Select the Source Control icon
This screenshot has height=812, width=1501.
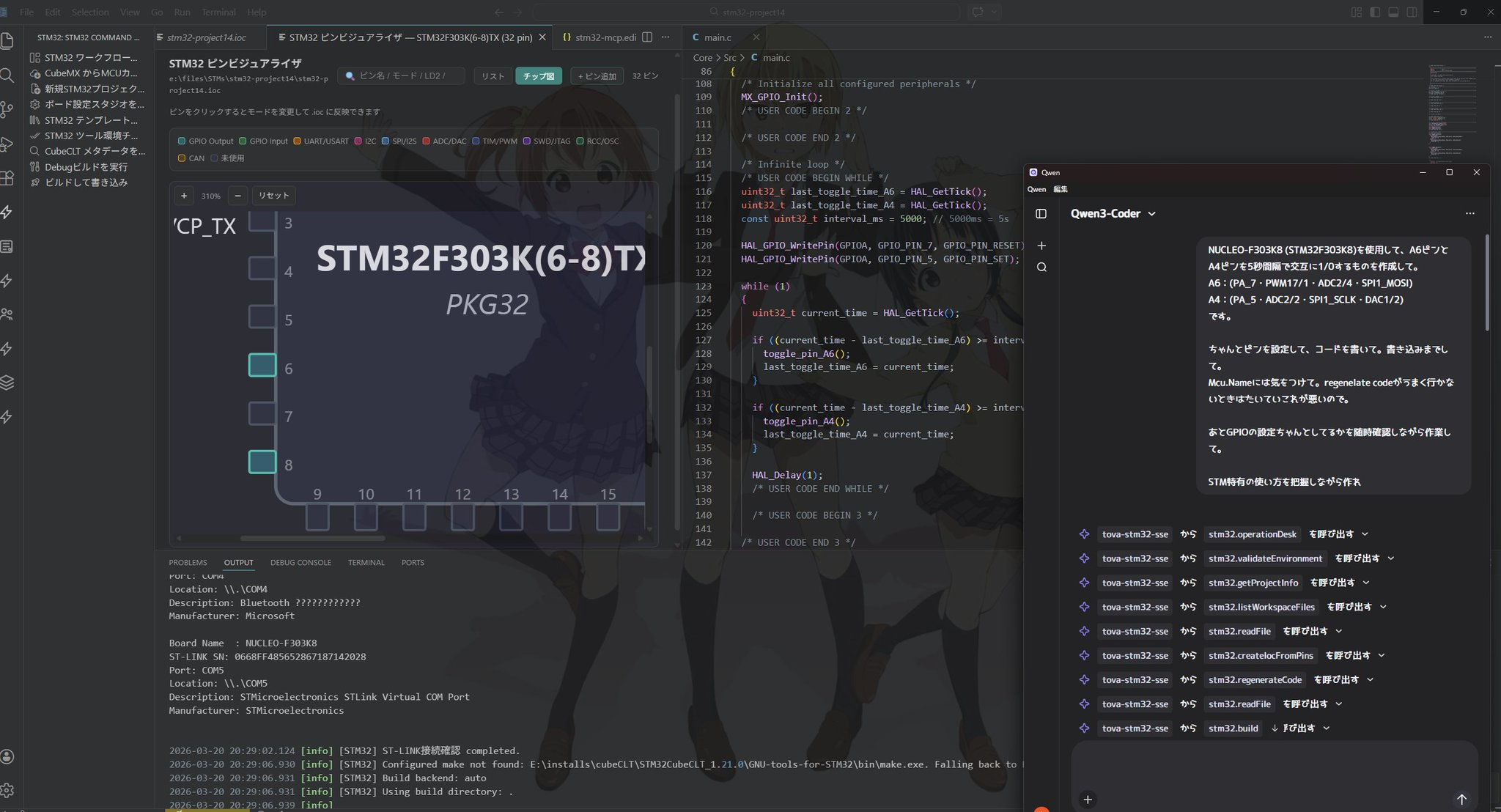click(x=8, y=110)
